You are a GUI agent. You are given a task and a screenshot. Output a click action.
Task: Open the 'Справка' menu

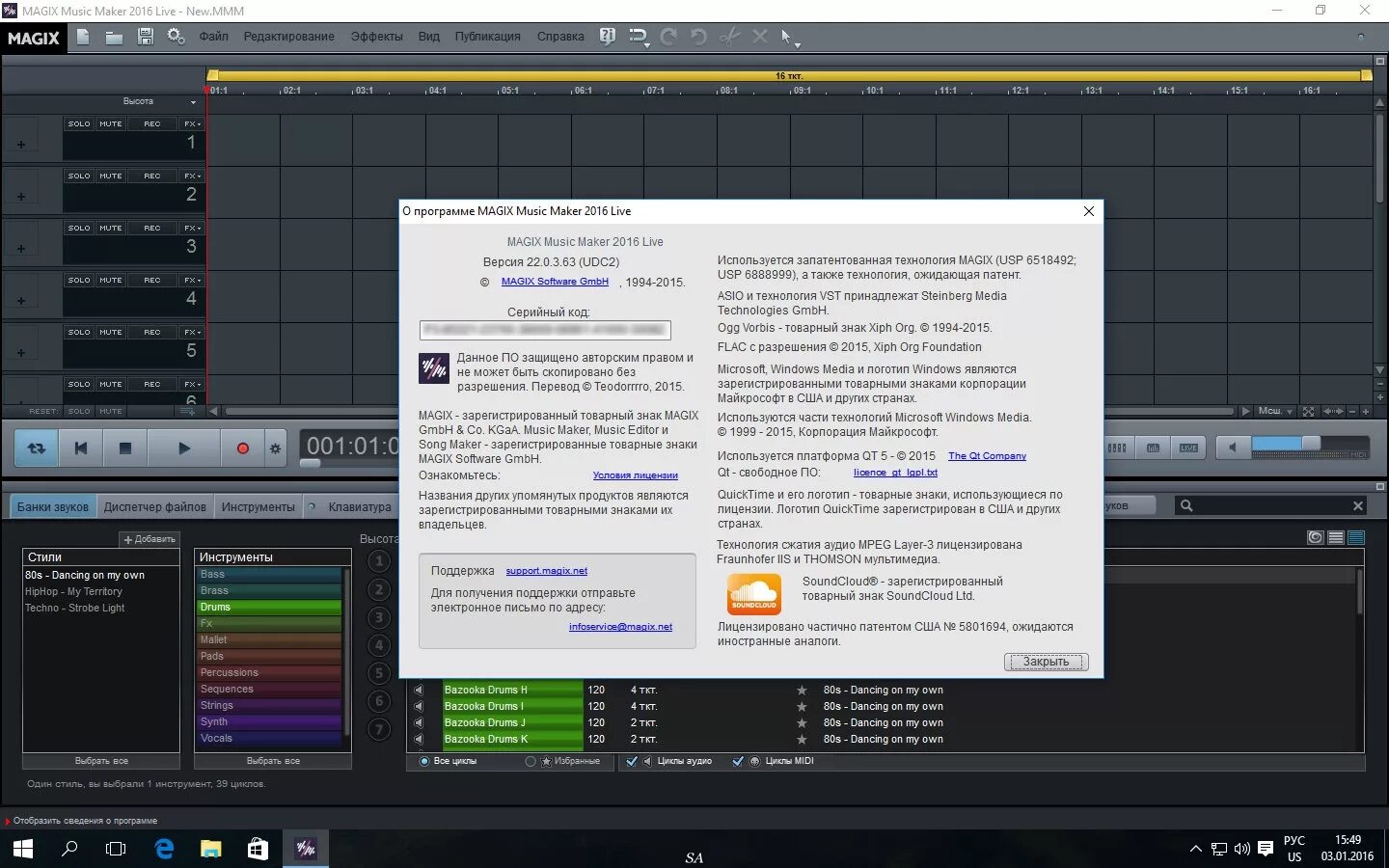click(560, 37)
